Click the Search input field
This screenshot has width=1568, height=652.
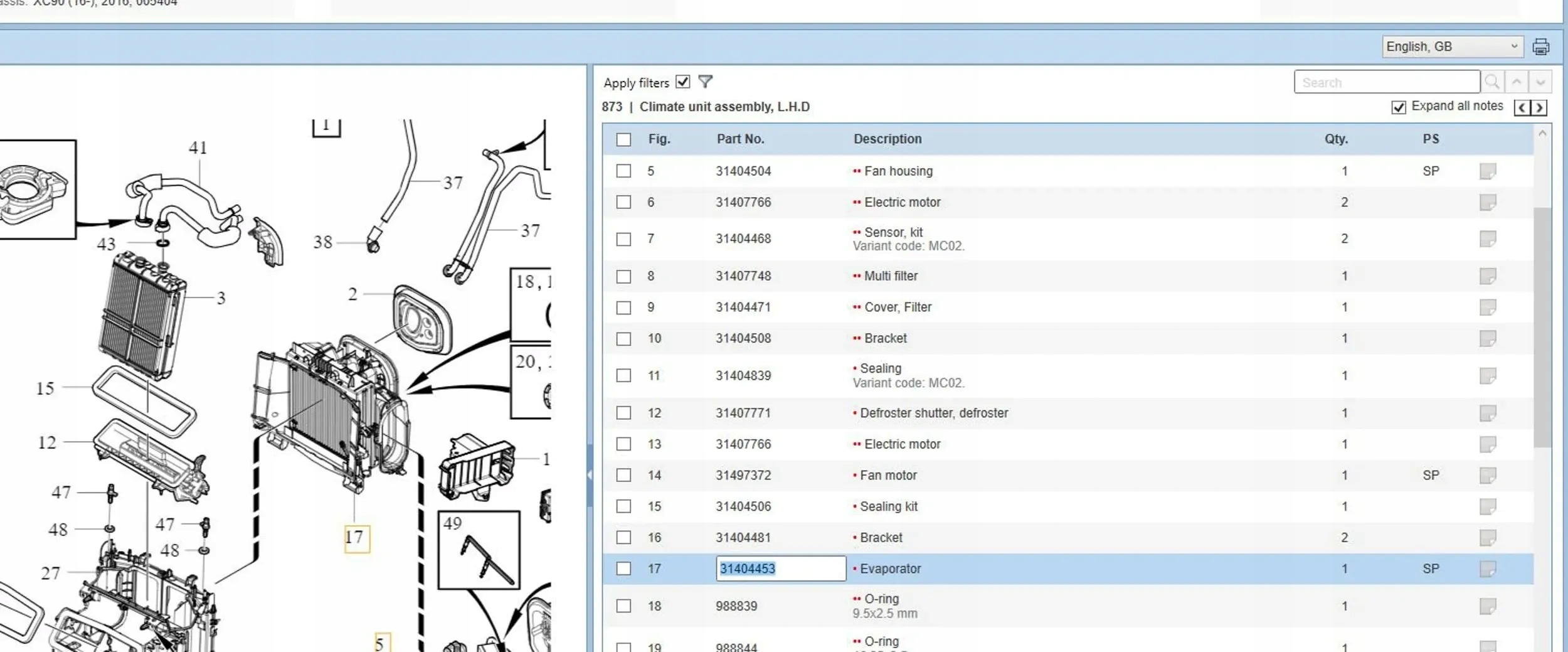pyautogui.click(x=1387, y=82)
